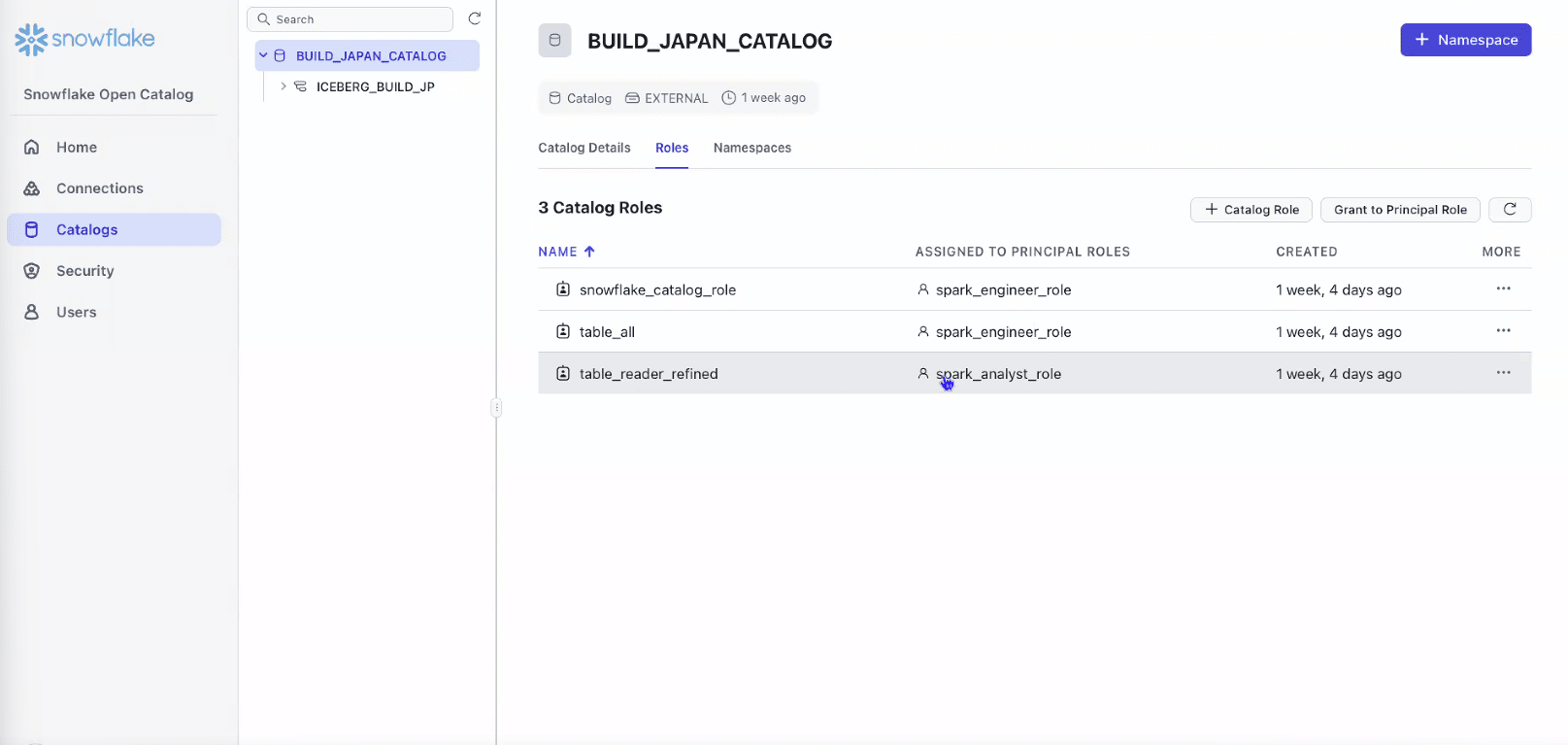Image resolution: width=1568 pixels, height=745 pixels.
Task: Click the EXTERNAL catalog type label
Action: (x=677, y=98)
